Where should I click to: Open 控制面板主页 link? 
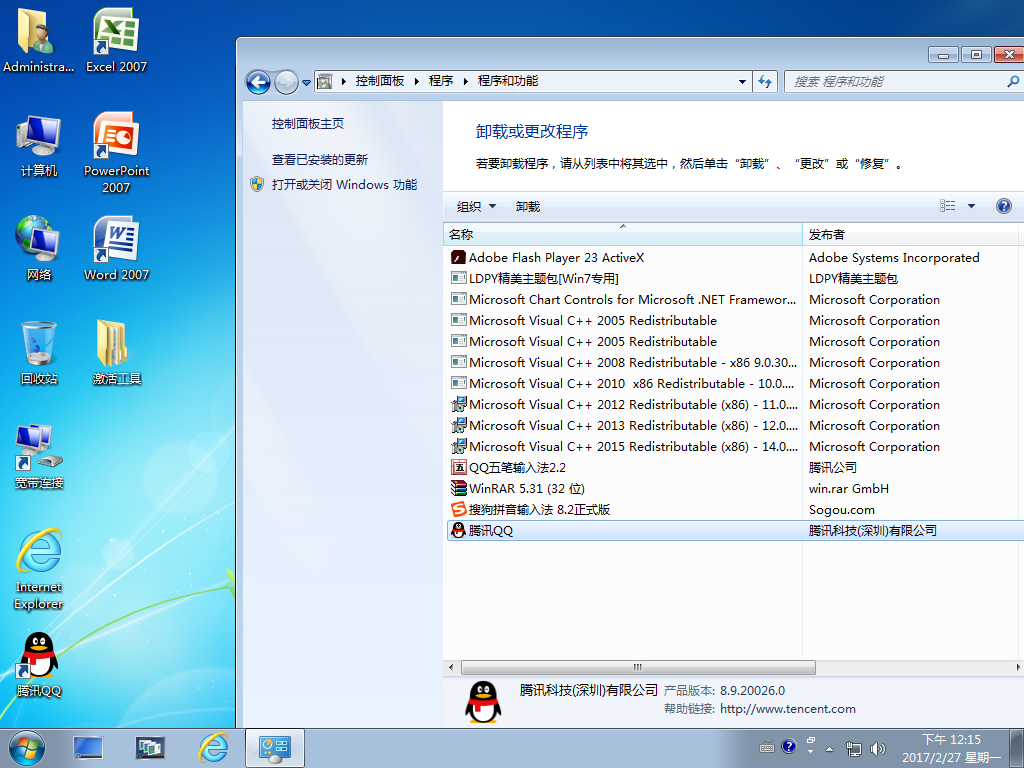click(x=308, y=123)
